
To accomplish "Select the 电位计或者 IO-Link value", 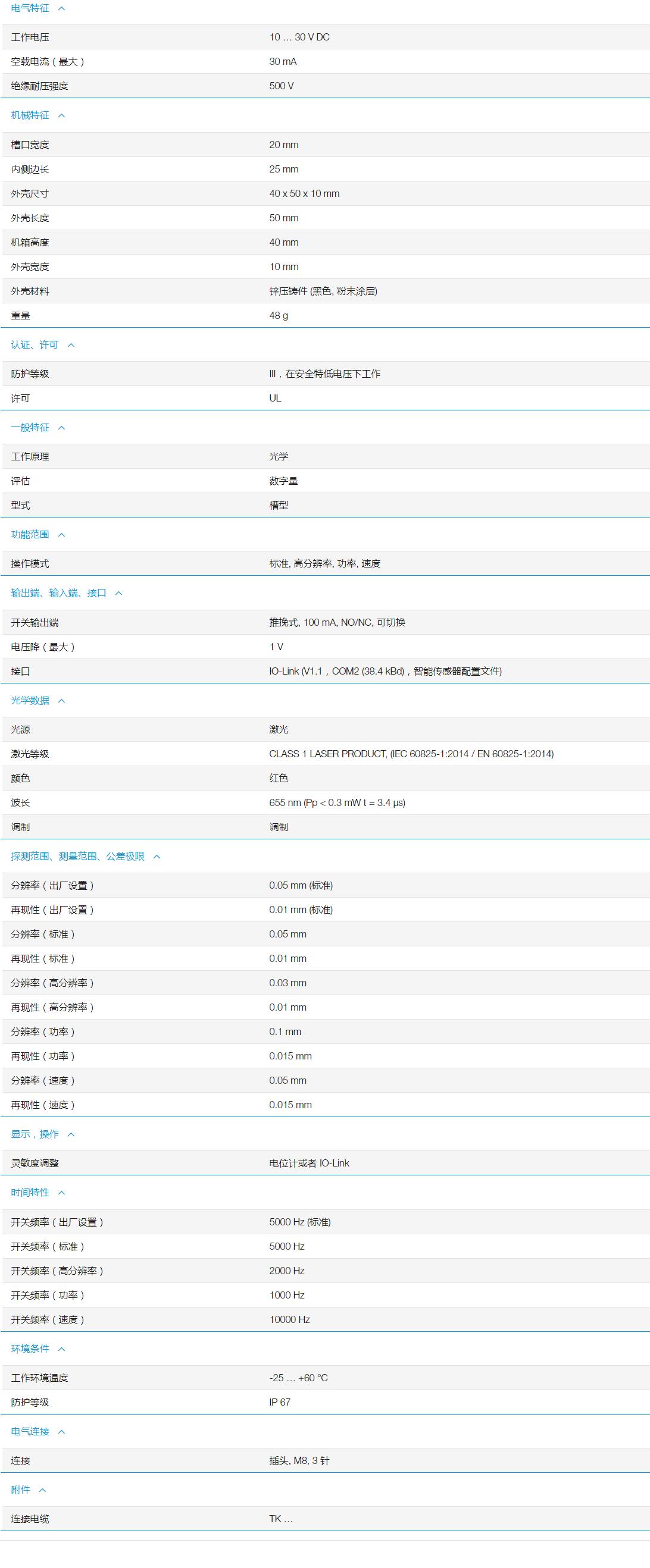I will (x=309, y=1164).
